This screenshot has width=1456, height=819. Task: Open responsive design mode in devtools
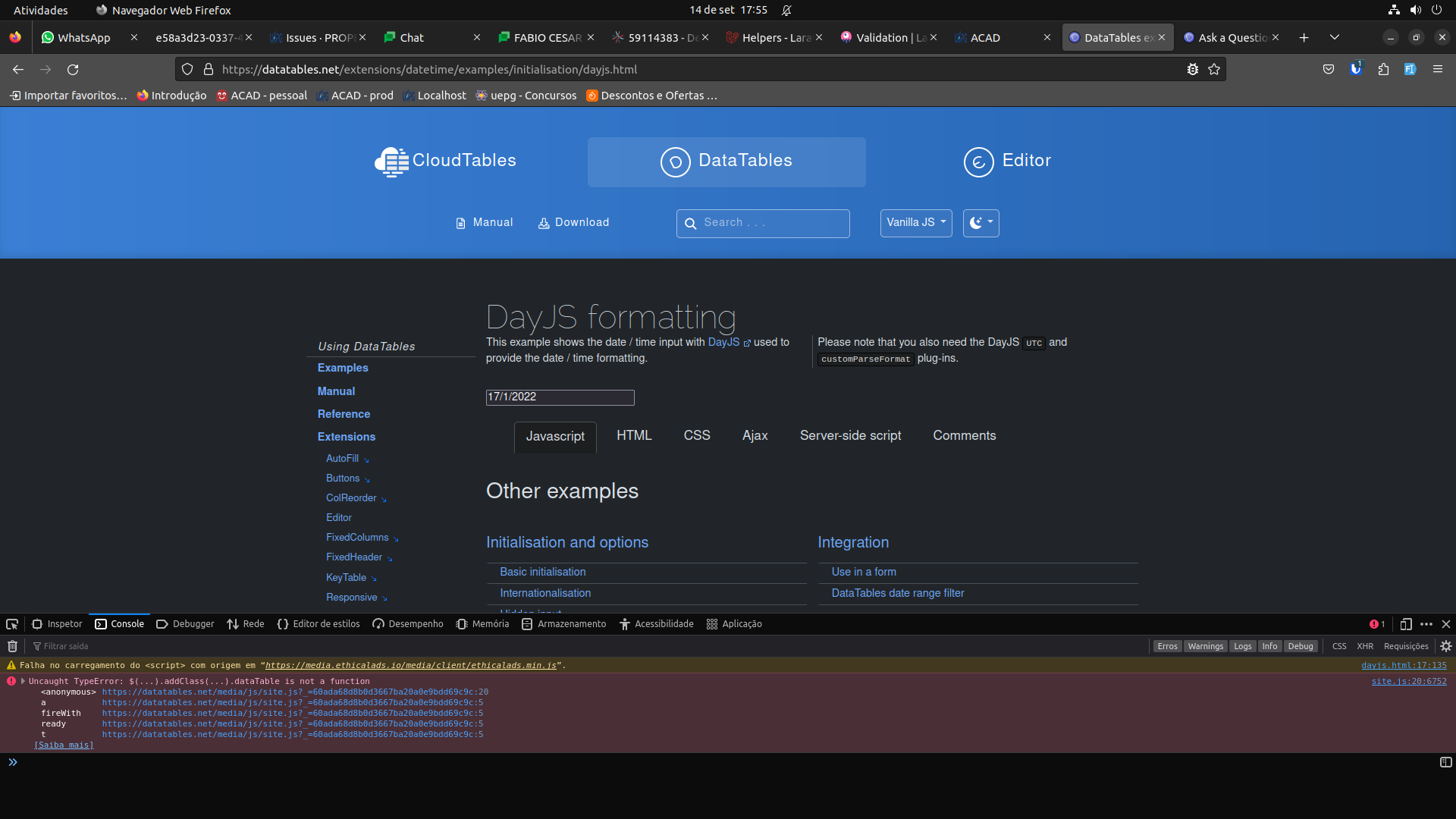pyautogui.click(x=1407, y=623)
